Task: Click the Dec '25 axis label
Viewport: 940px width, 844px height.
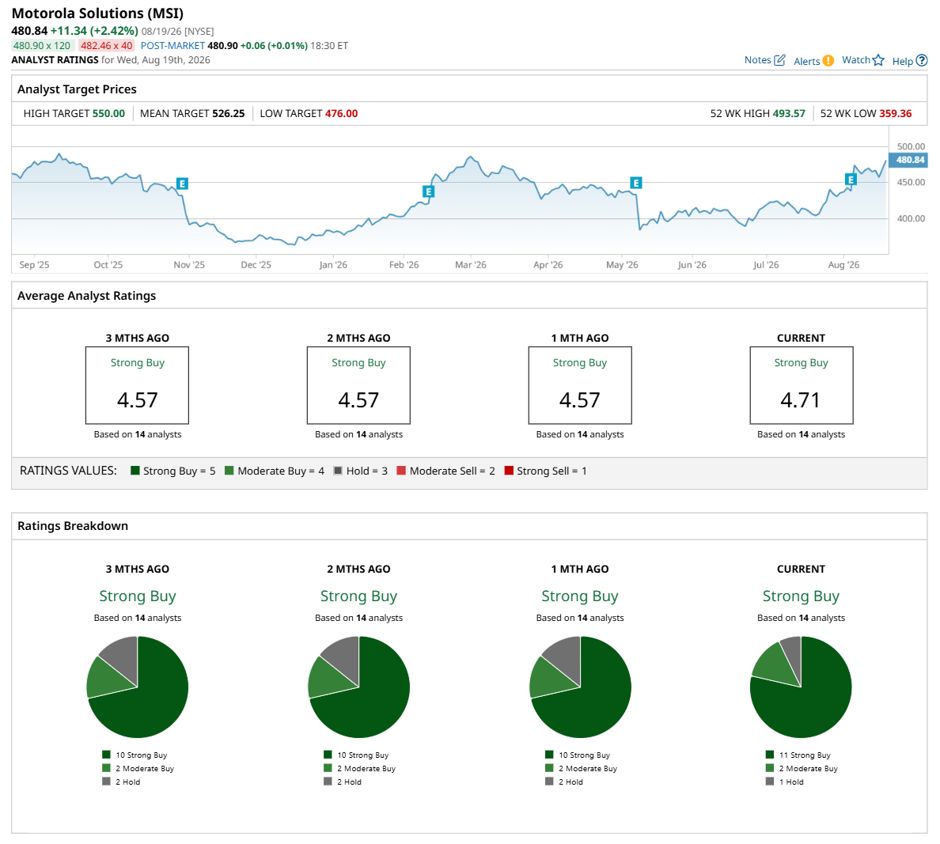Action: coord(256,264)
